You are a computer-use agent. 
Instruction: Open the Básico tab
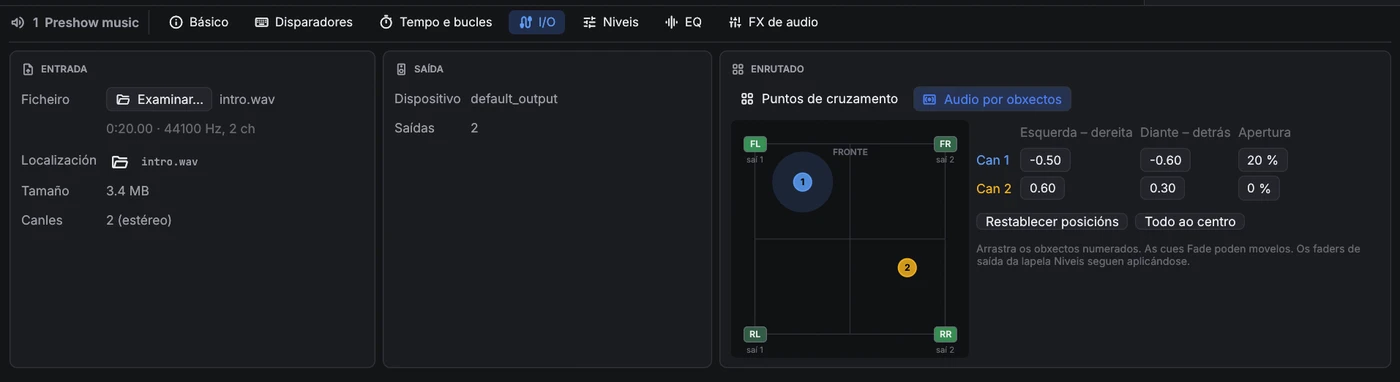tap(199, 22)
